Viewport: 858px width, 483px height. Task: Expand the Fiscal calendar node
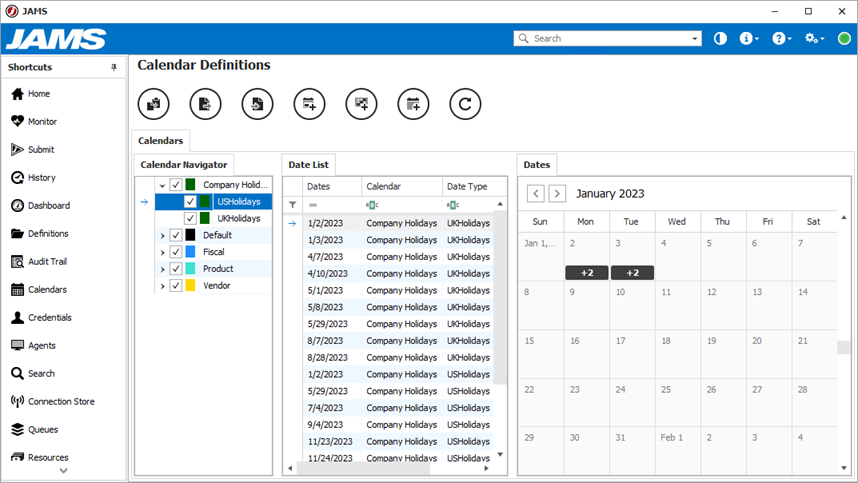[x=162, y=253]
